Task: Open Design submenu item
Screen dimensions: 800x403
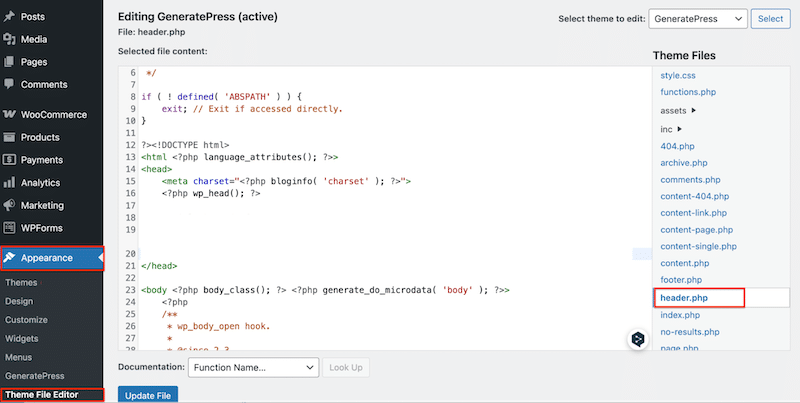Action: point(19,301)
